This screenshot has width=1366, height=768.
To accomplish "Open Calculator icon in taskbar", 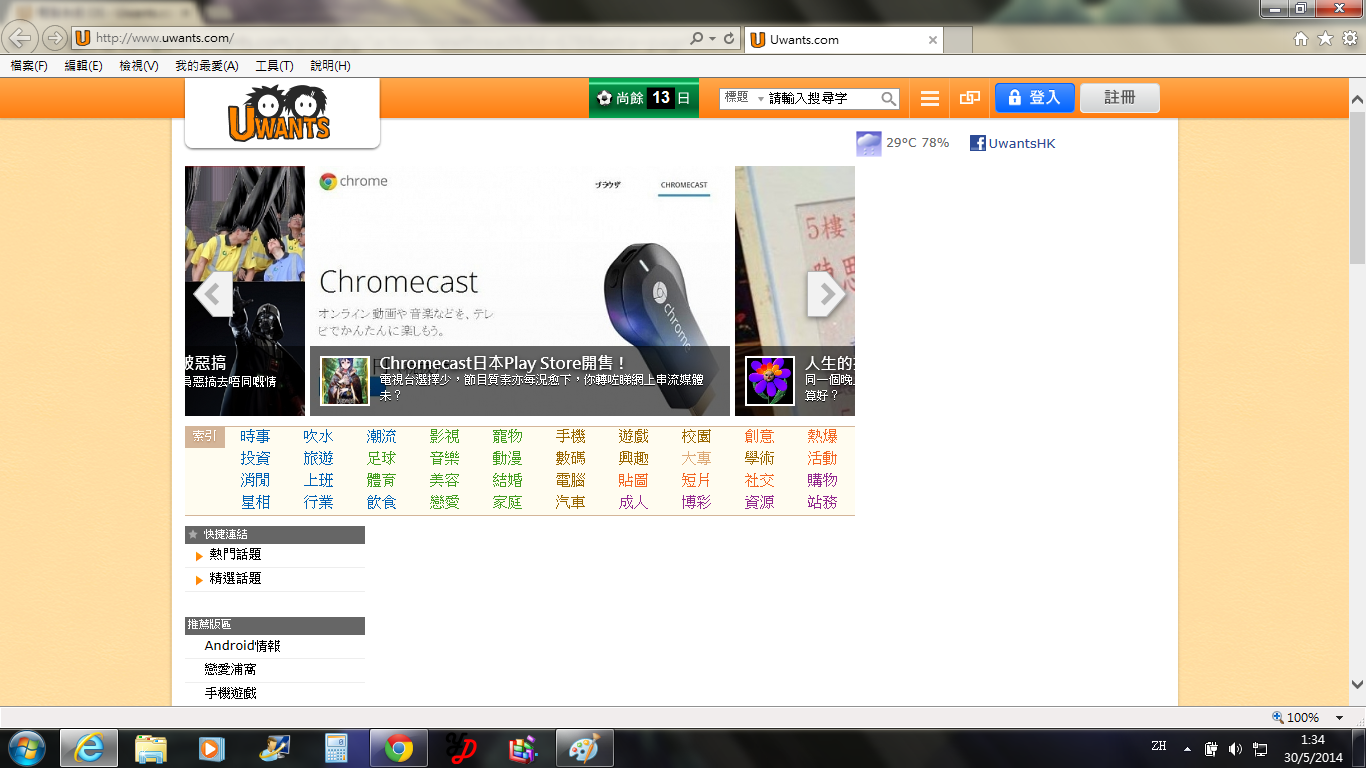I will [336, 748].
